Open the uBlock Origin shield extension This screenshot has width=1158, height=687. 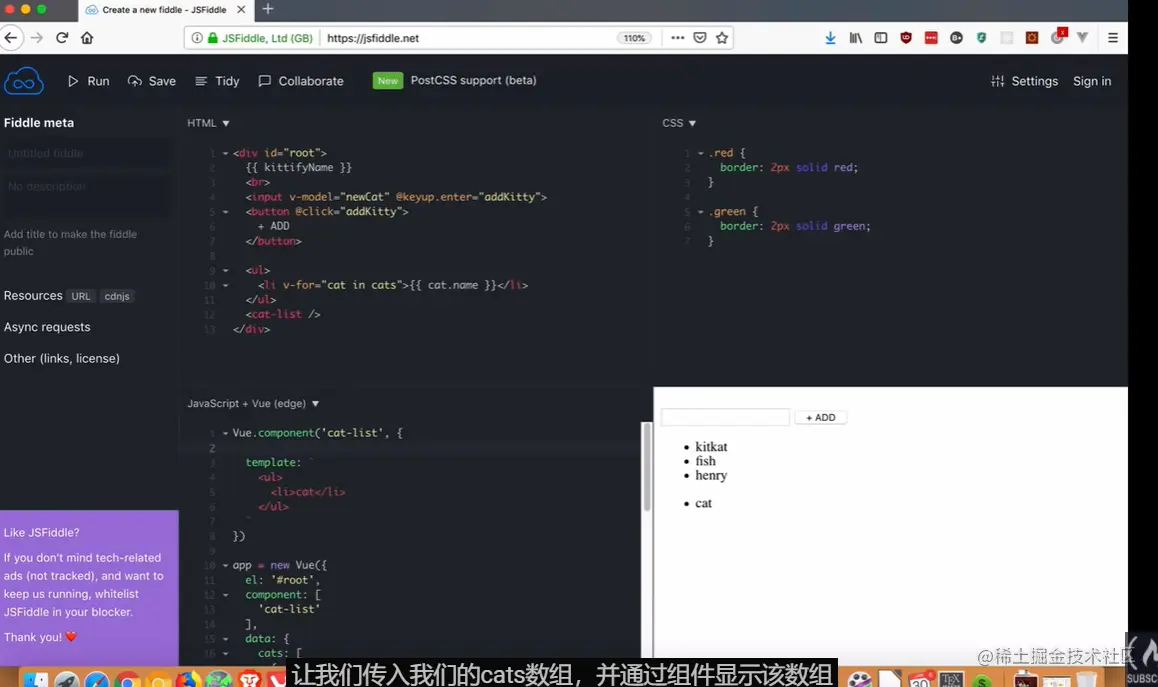coord(906,38)
